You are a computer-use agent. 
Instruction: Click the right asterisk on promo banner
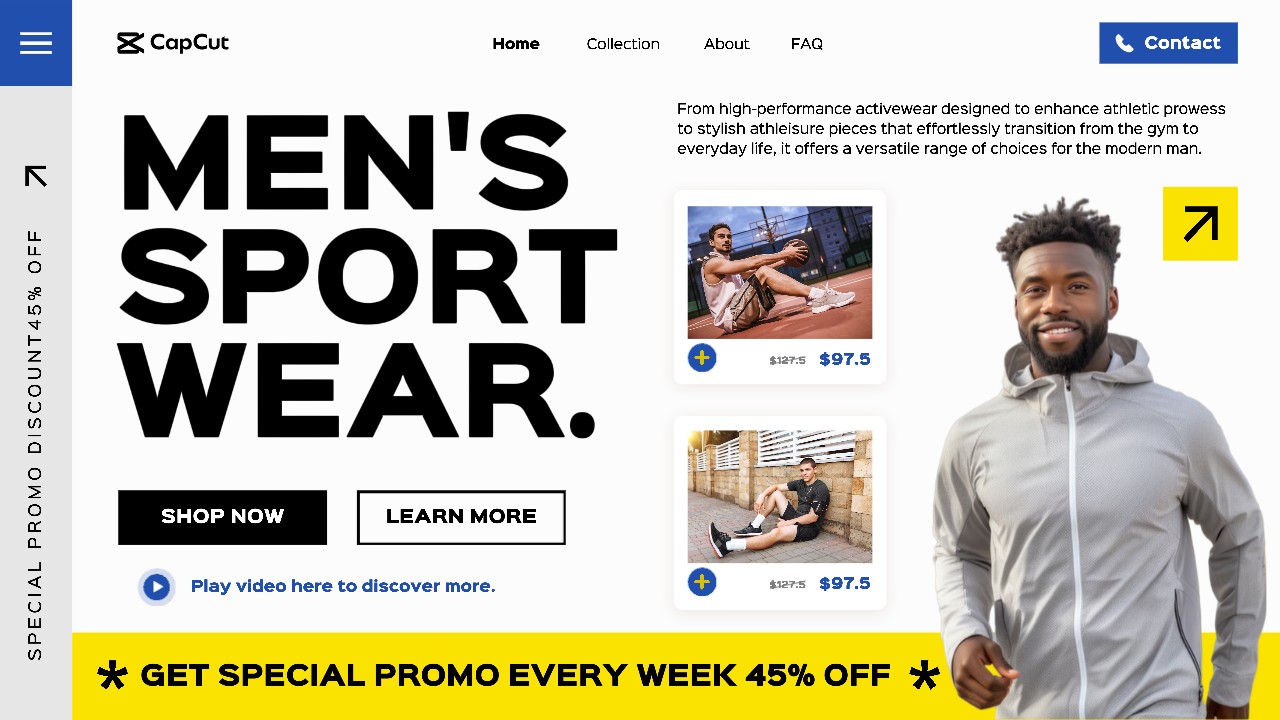pyautogui.click(x=925, y=676)
